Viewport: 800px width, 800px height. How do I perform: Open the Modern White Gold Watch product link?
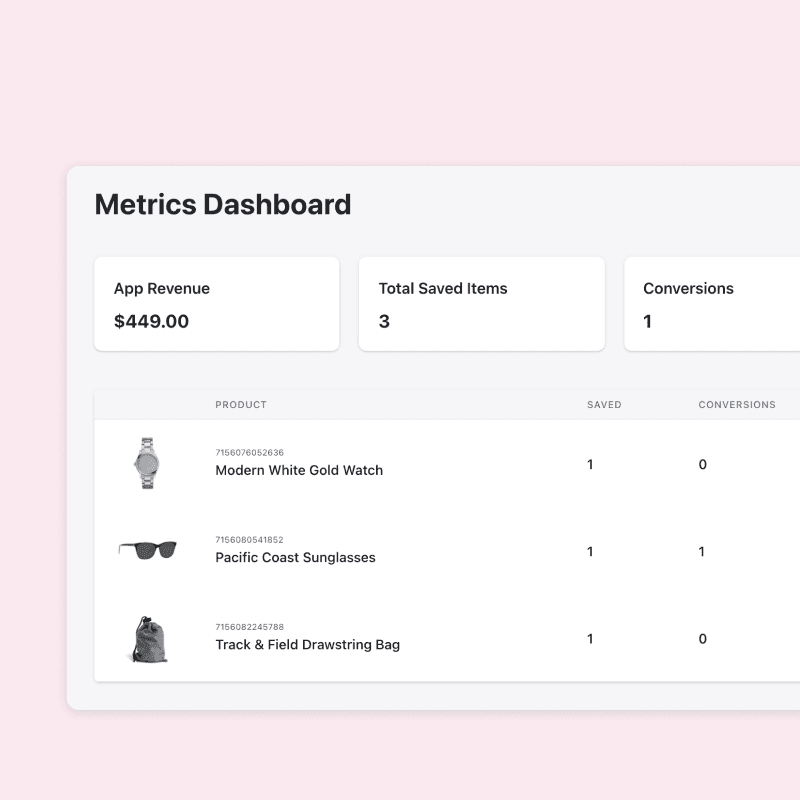[x=298, y=470]
